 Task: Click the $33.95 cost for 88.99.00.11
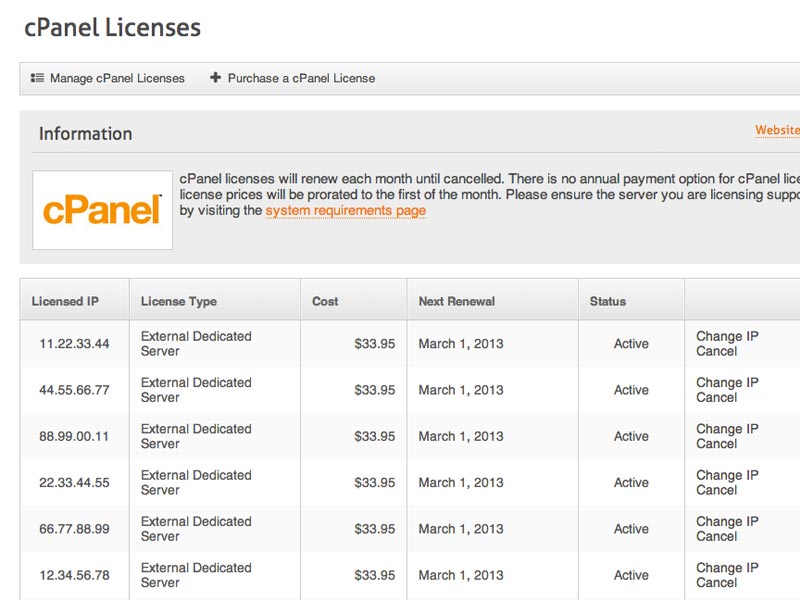(x=374, y=437)
